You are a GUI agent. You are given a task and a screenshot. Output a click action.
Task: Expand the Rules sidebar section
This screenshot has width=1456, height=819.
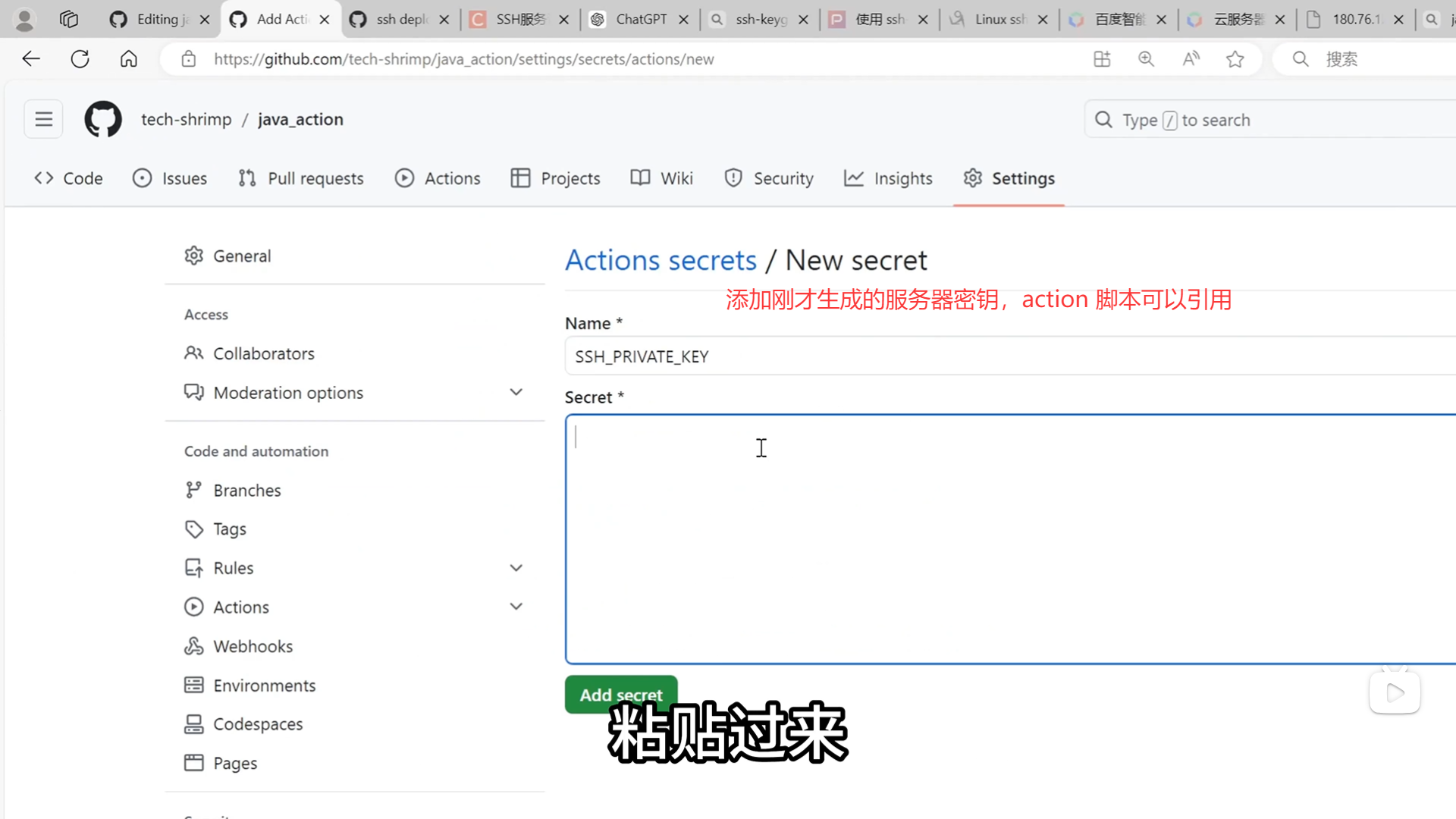pos(516,568)
